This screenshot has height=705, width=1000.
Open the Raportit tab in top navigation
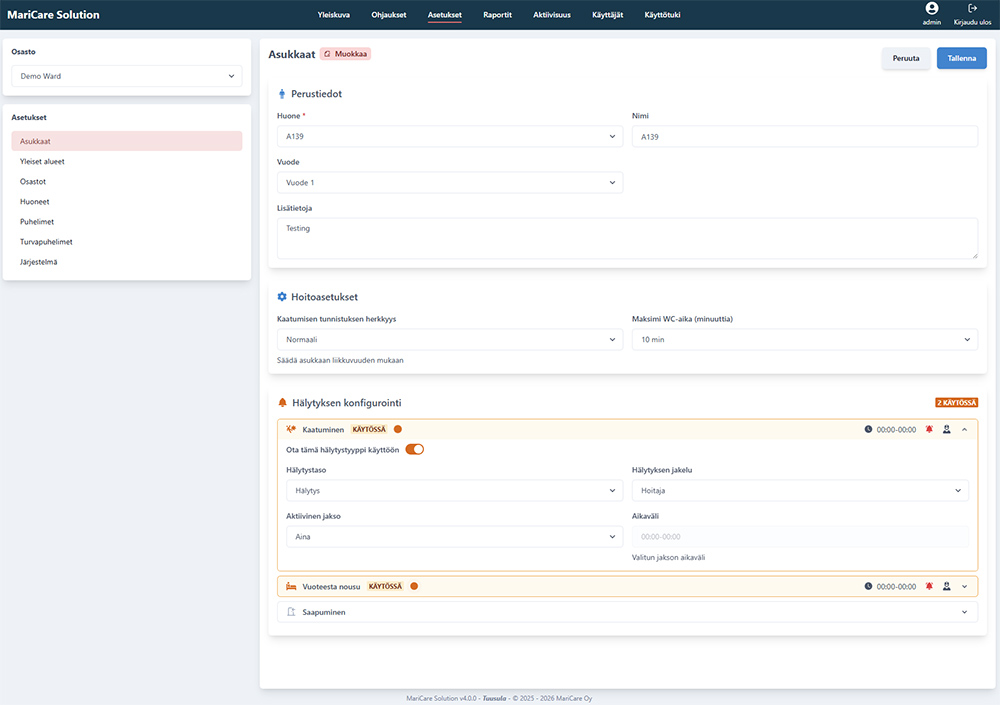click(497, 15)
